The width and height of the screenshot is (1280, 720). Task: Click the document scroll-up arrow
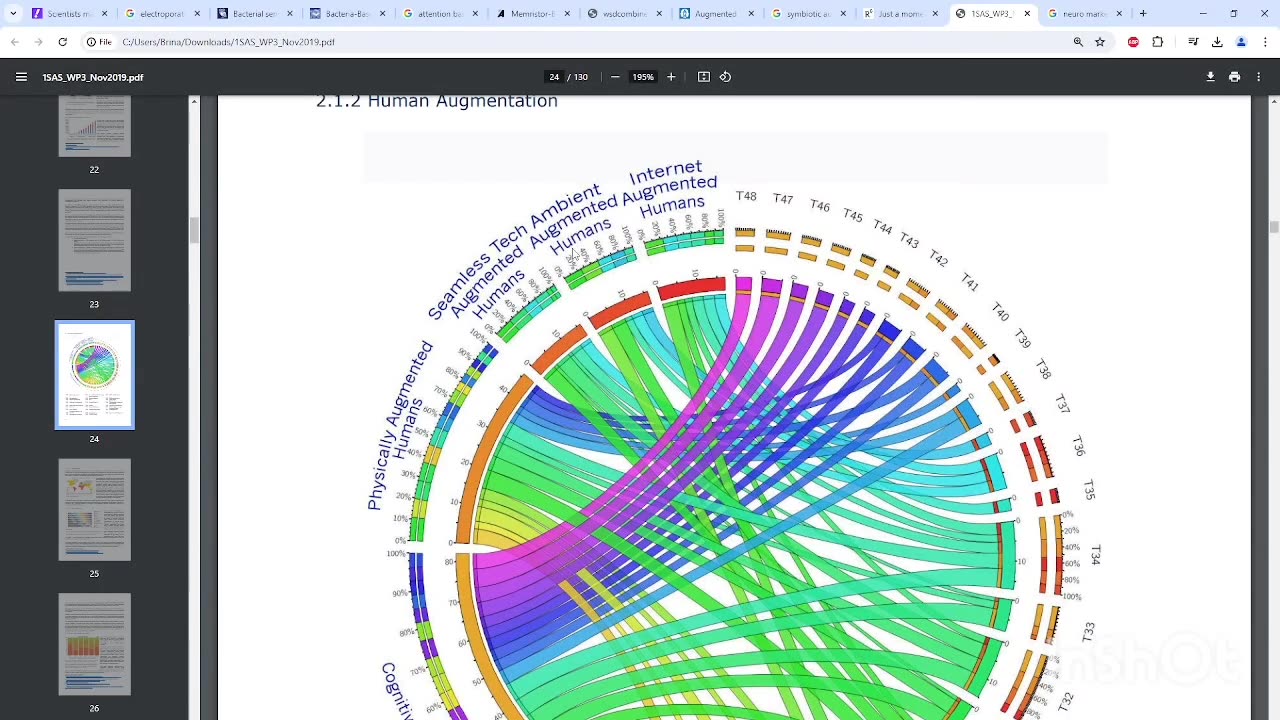[1274, 101]
